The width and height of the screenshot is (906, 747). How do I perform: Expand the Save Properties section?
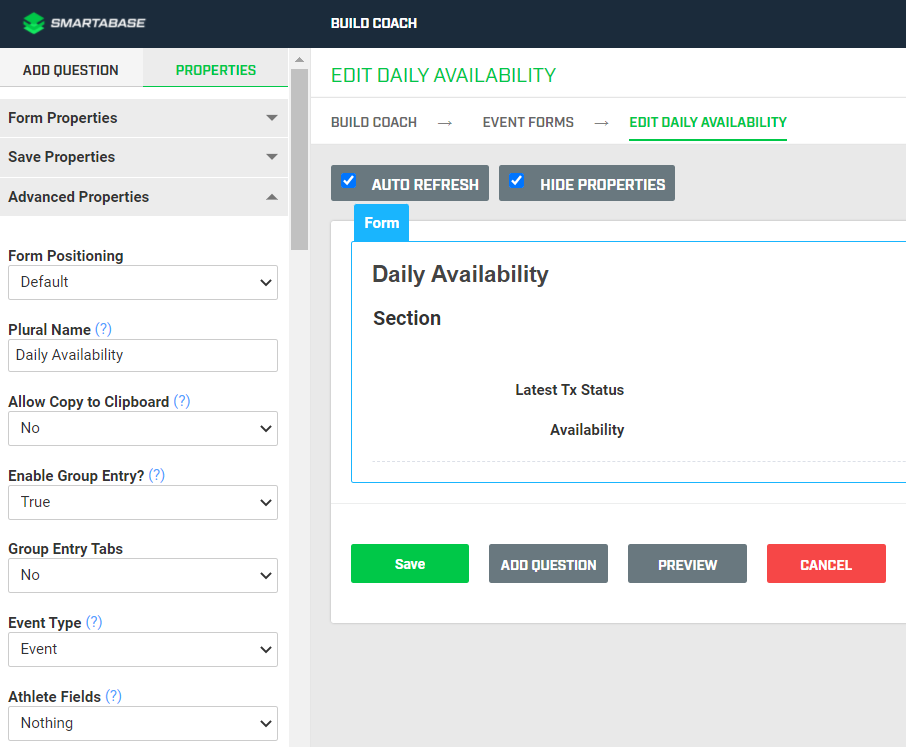[143, 157]
